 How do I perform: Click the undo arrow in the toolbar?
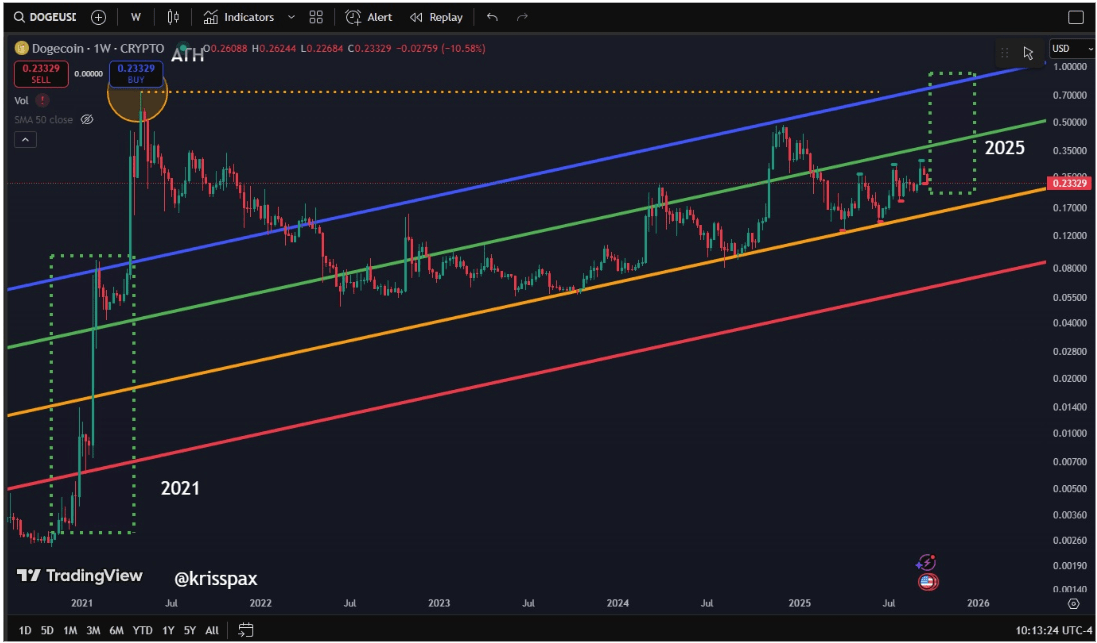click(491, 17)
